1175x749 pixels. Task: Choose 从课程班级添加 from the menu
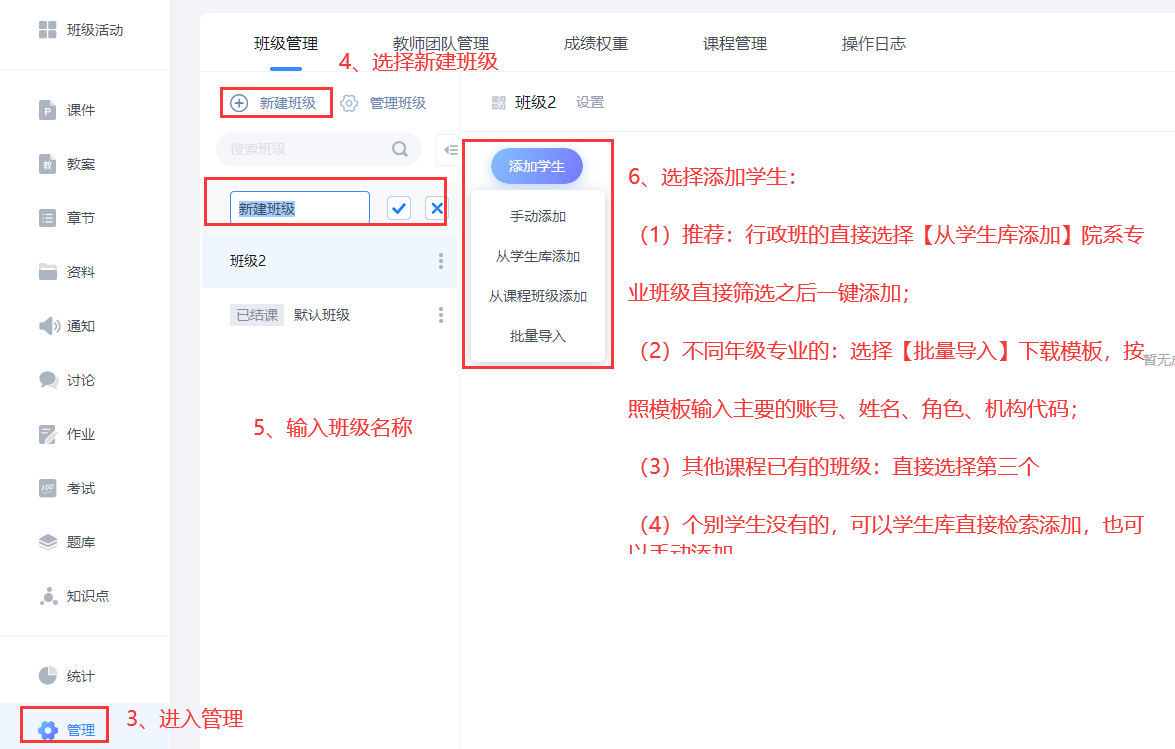(537, 296)
